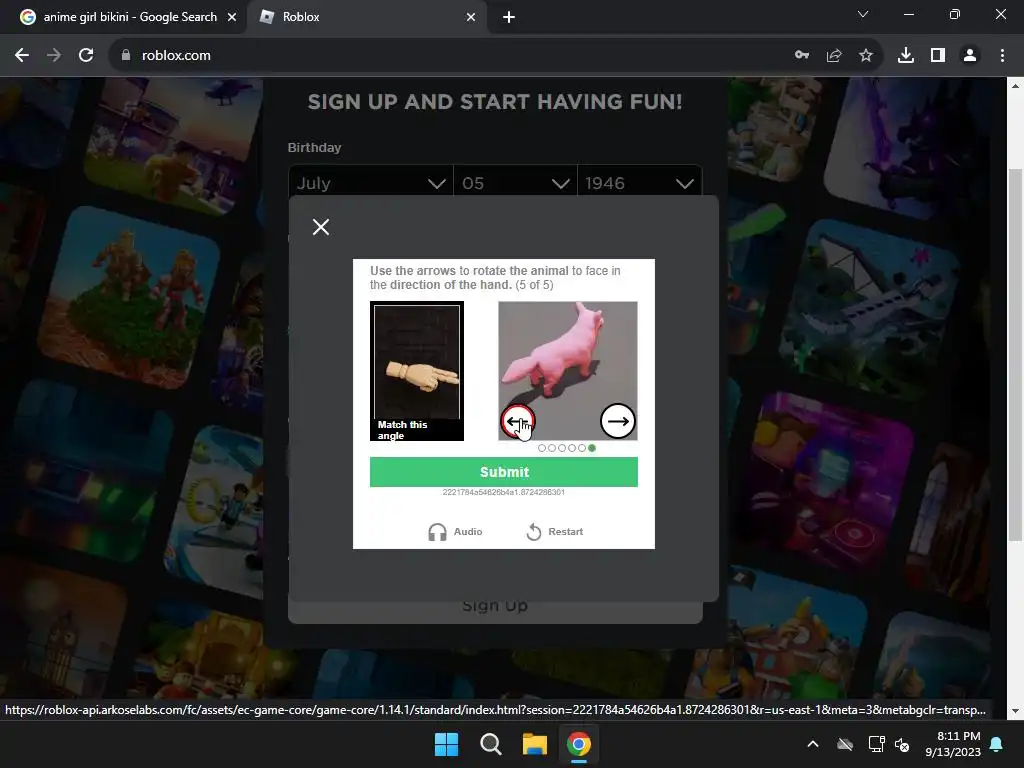Submit the captcha answer
This screenshot has height=768, width=1024.
[504, 472]
